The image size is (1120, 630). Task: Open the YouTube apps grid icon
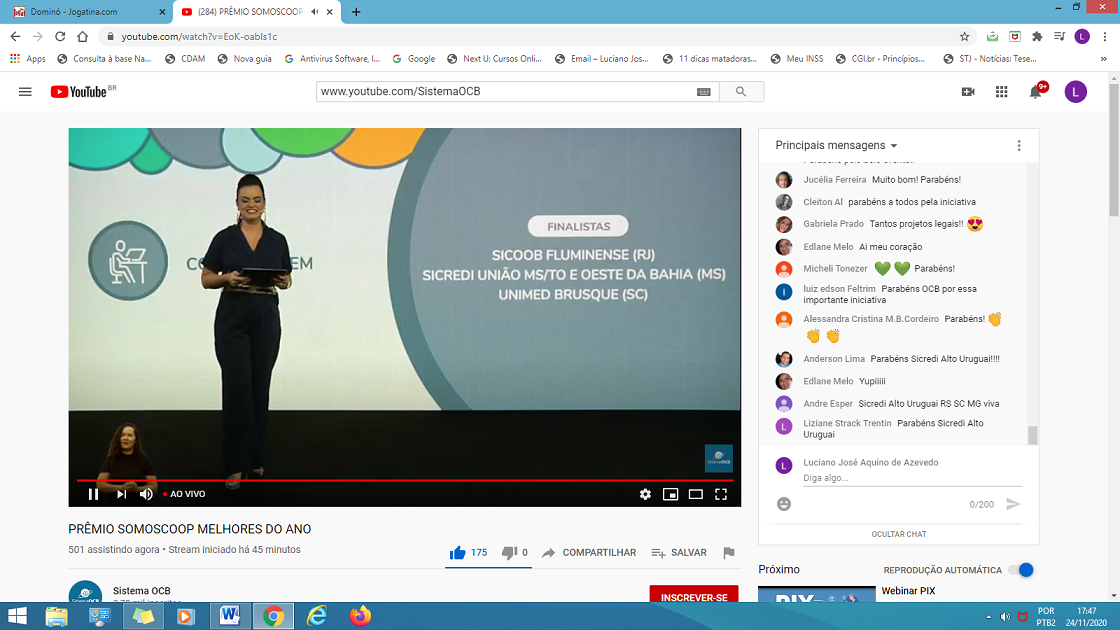[1001, 92]
